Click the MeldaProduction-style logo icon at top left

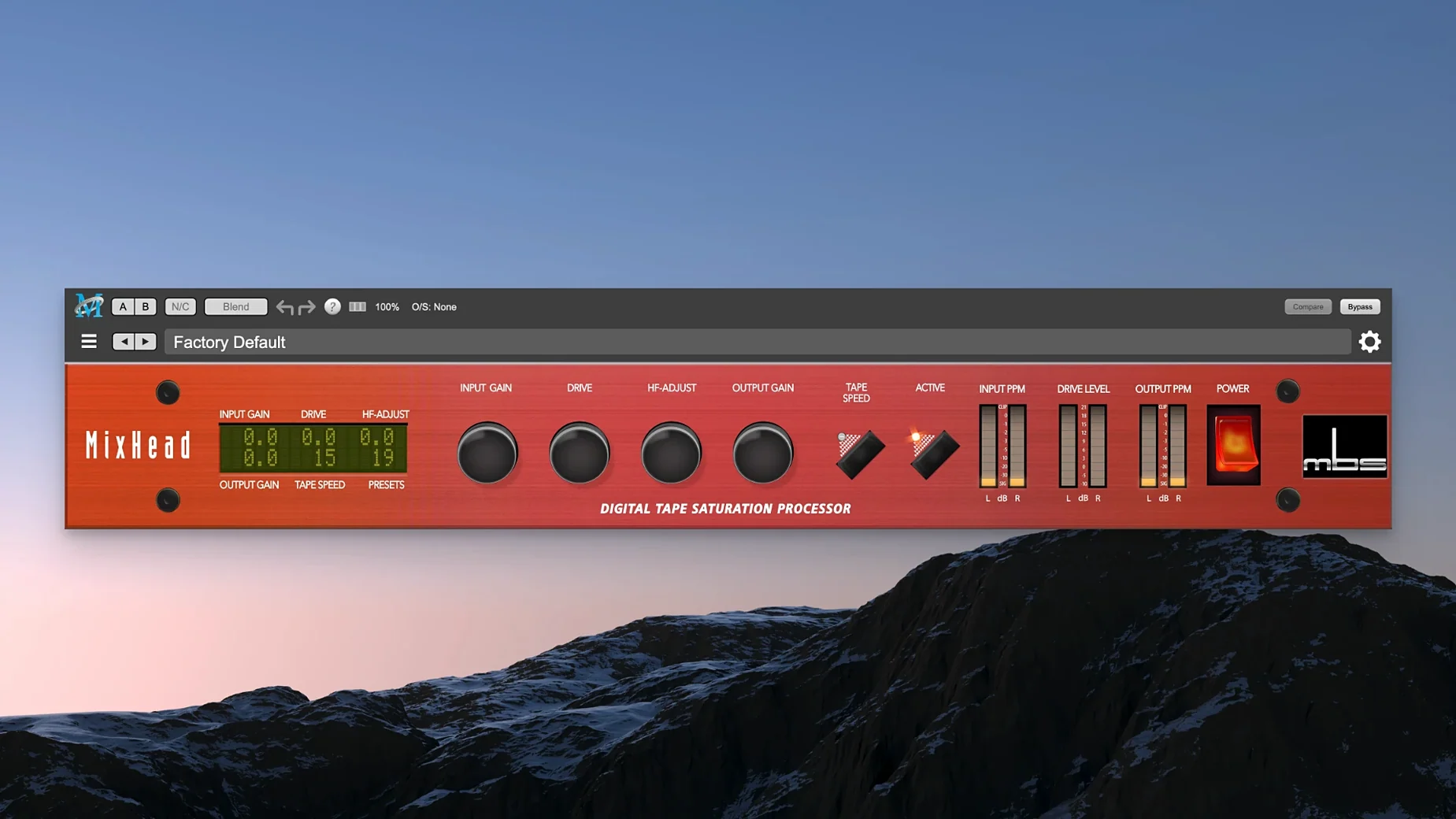pos(88,306)
